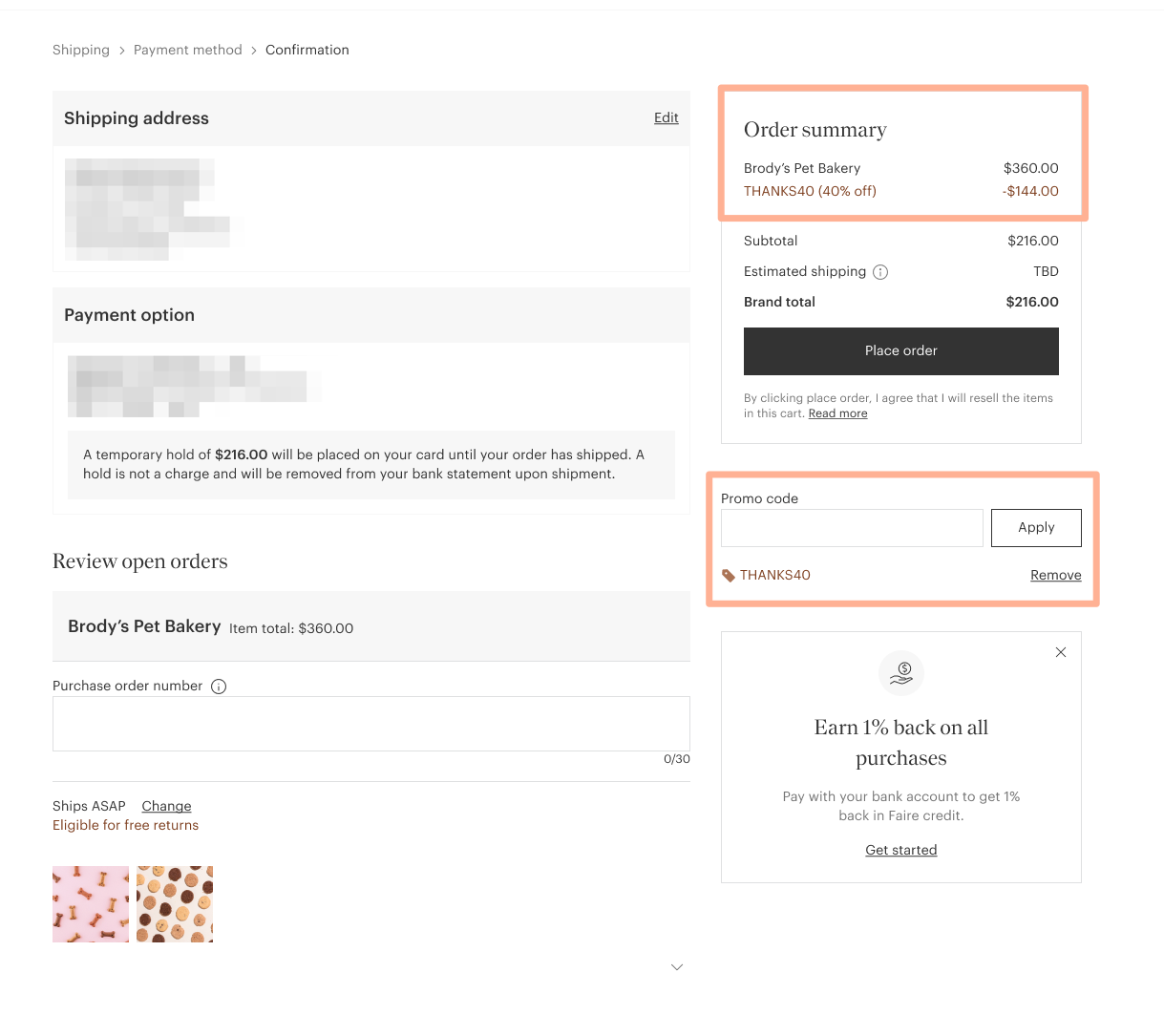Focus the Promo code input field
The width and height of the screenshot is (1164, 1036).
(852, 528)
